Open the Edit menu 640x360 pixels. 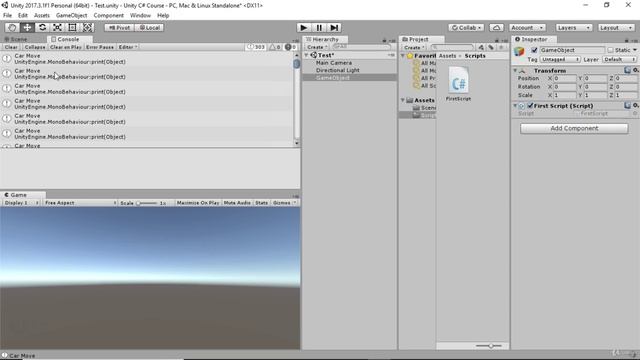(x=23, y=15)
